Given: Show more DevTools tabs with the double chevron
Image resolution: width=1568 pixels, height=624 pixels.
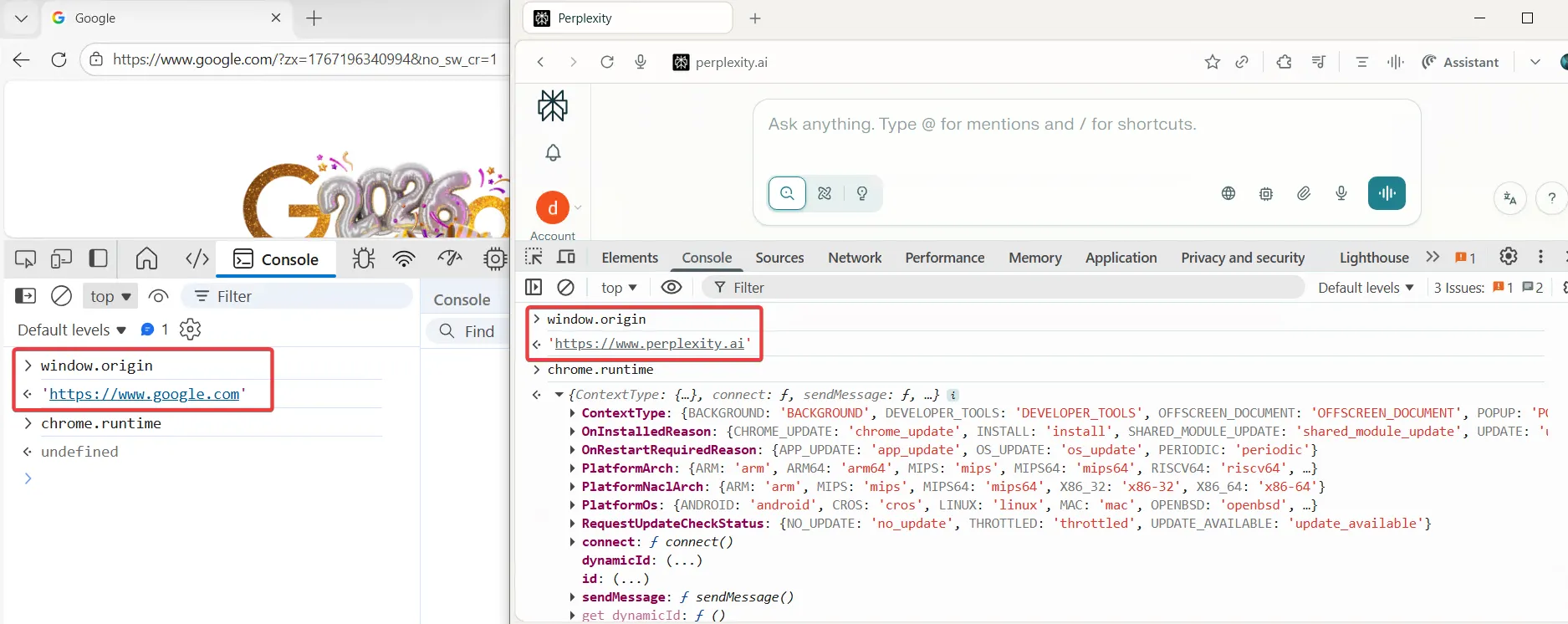Looking at the screenshot, I should pyautogui.click(x=1433, y=257).
